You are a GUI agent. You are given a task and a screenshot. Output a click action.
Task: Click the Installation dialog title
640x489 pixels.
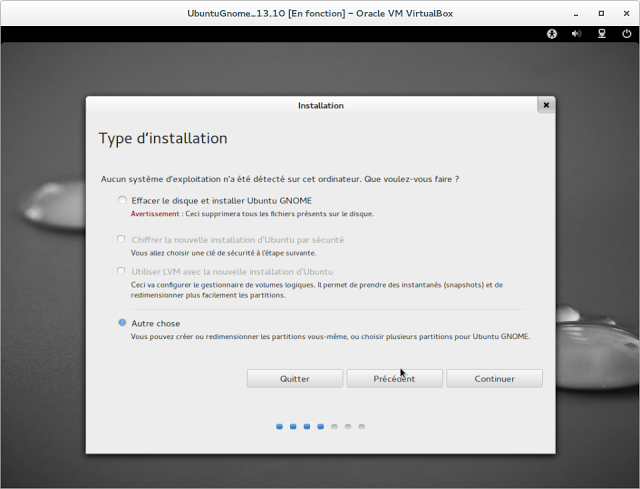click(x=321, y=106)
